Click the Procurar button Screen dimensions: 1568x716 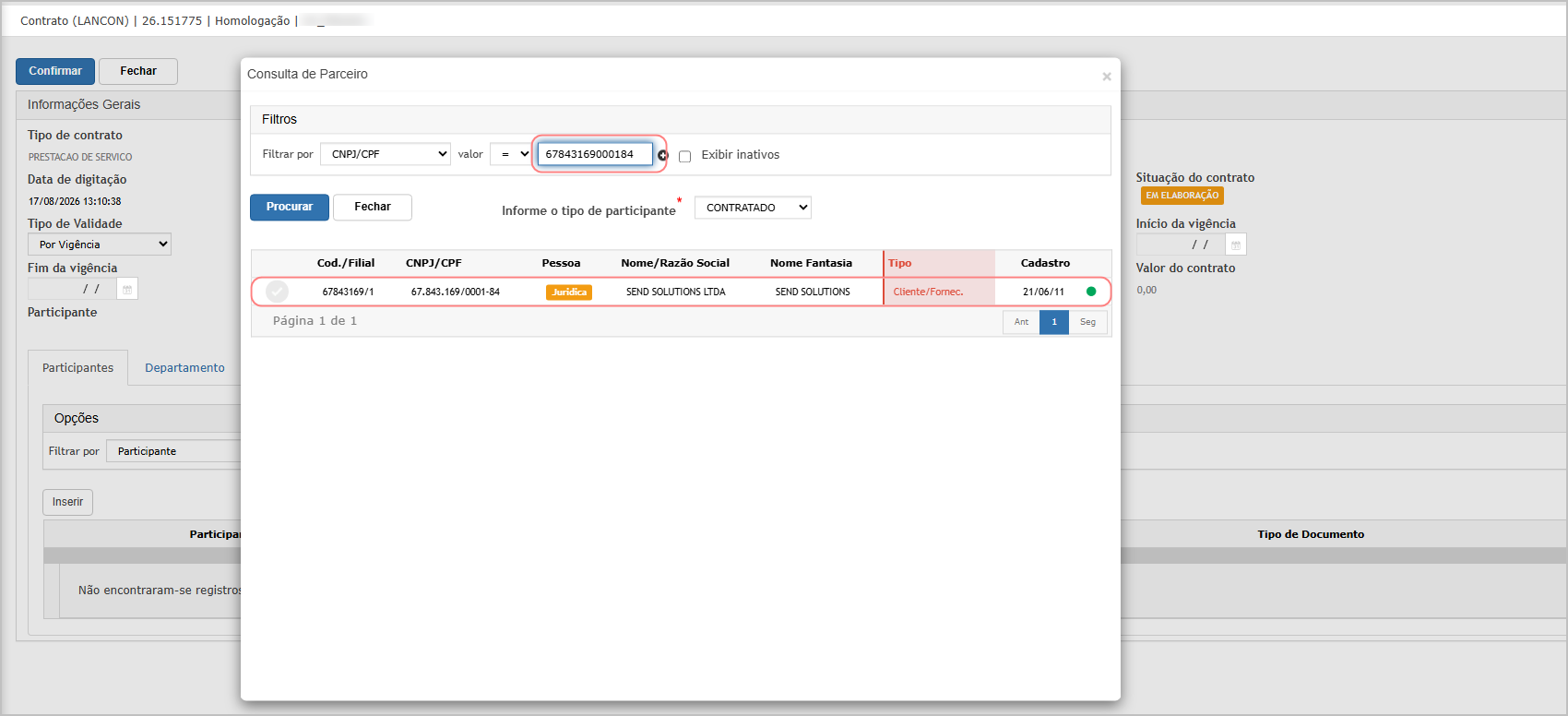(x=290, y=207)
